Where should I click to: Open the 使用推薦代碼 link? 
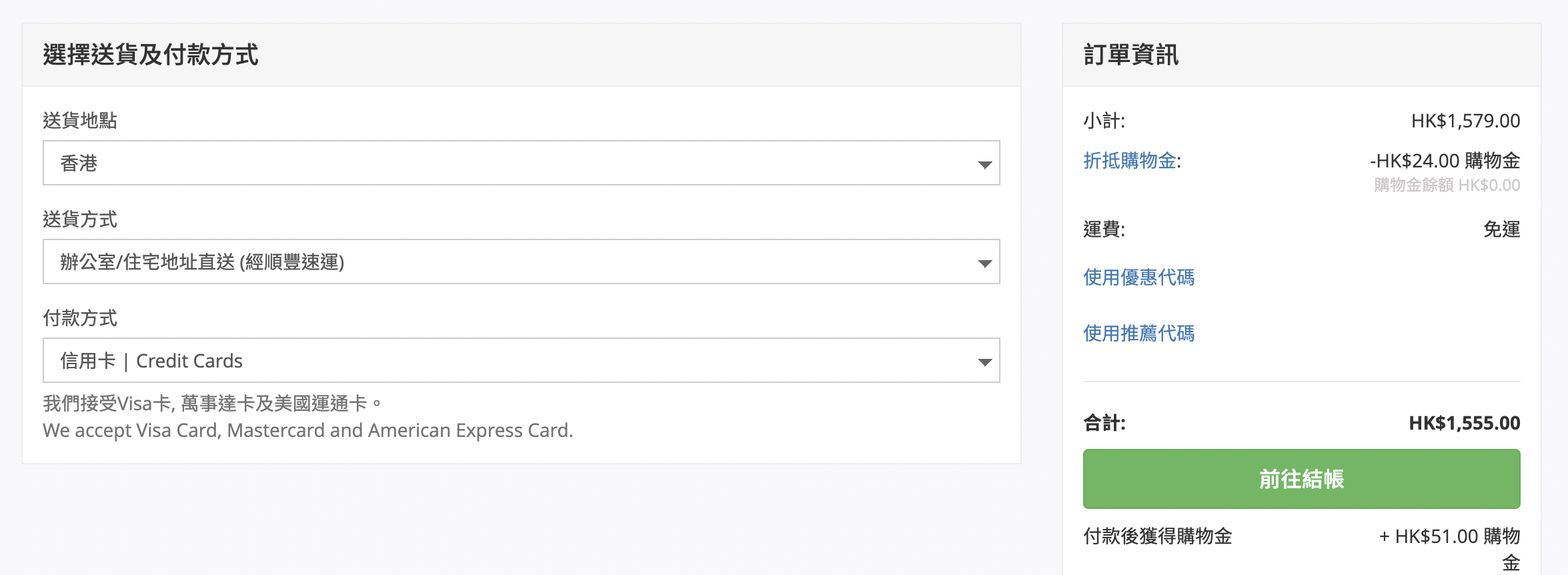point(1138,334)
